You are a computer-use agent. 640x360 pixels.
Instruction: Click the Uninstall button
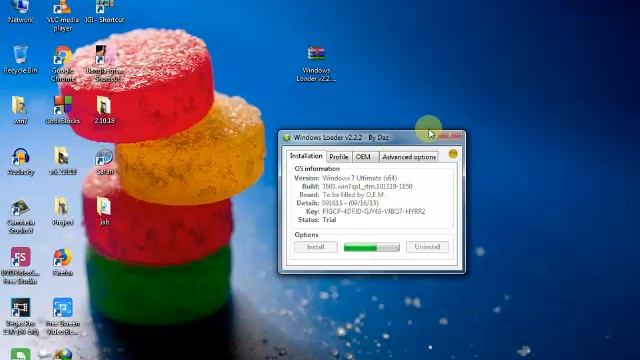tap(427, 247)
